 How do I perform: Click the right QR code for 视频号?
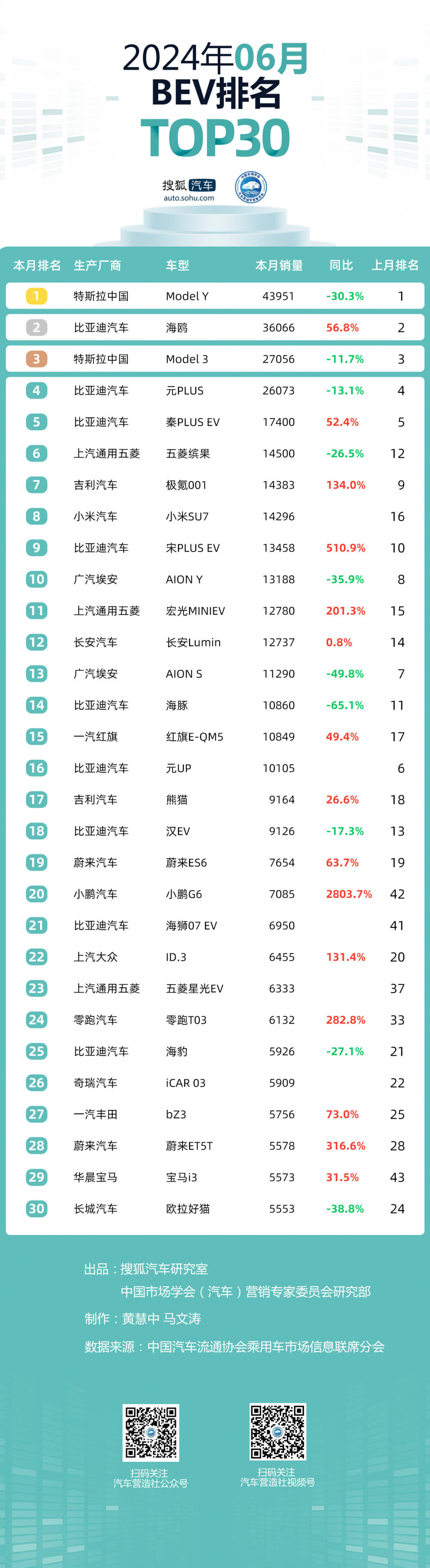[x=278, y=1431]
